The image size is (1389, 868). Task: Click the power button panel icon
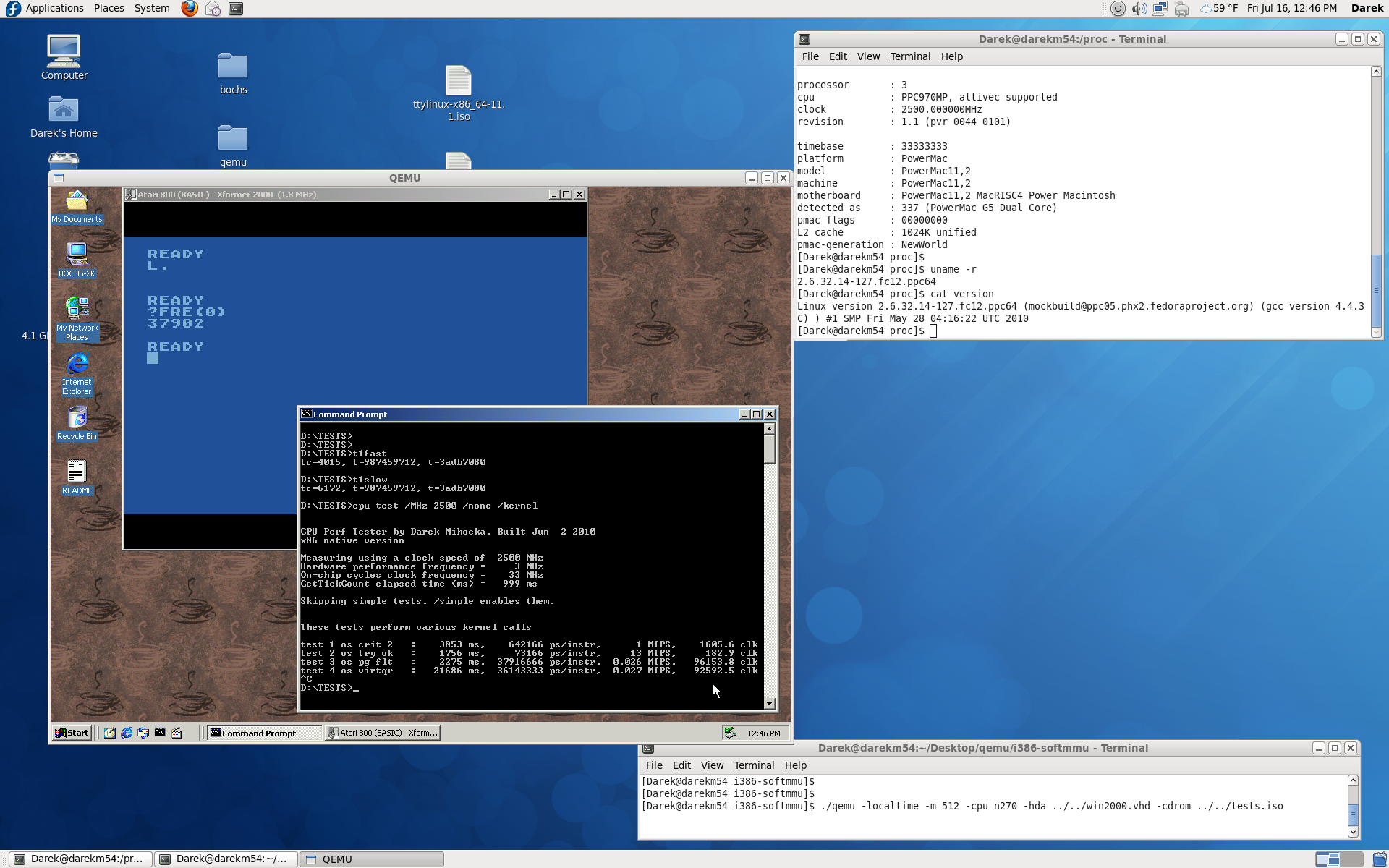(1118, 9)
